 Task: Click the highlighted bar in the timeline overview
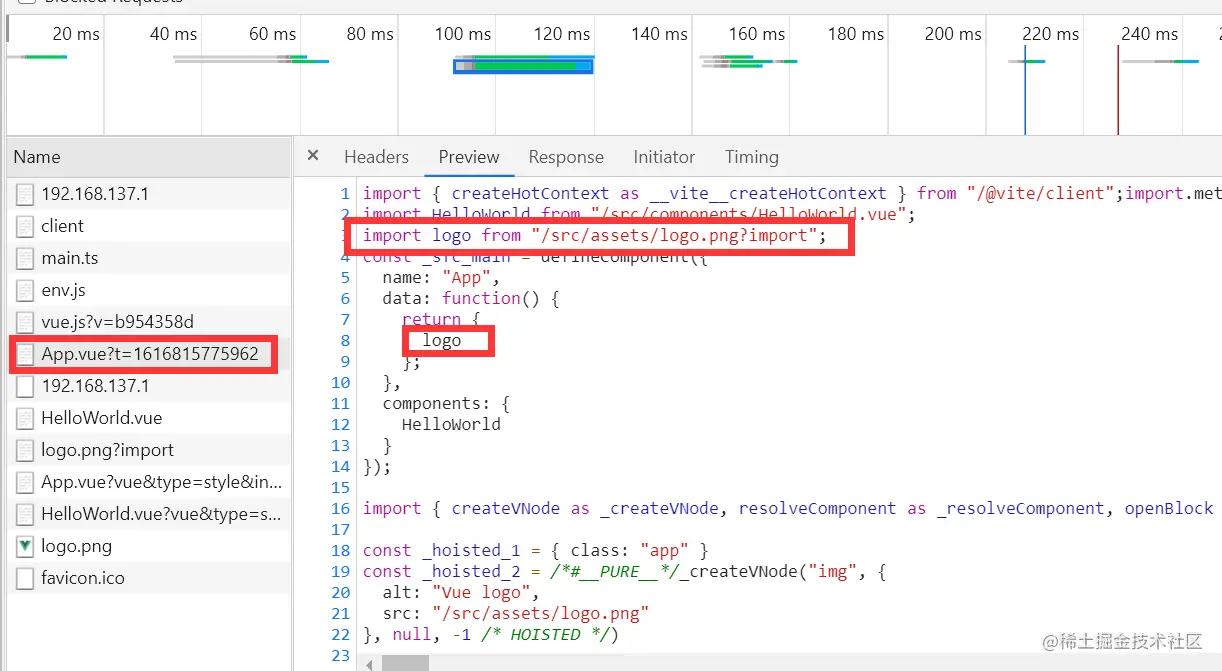(523, 66)
